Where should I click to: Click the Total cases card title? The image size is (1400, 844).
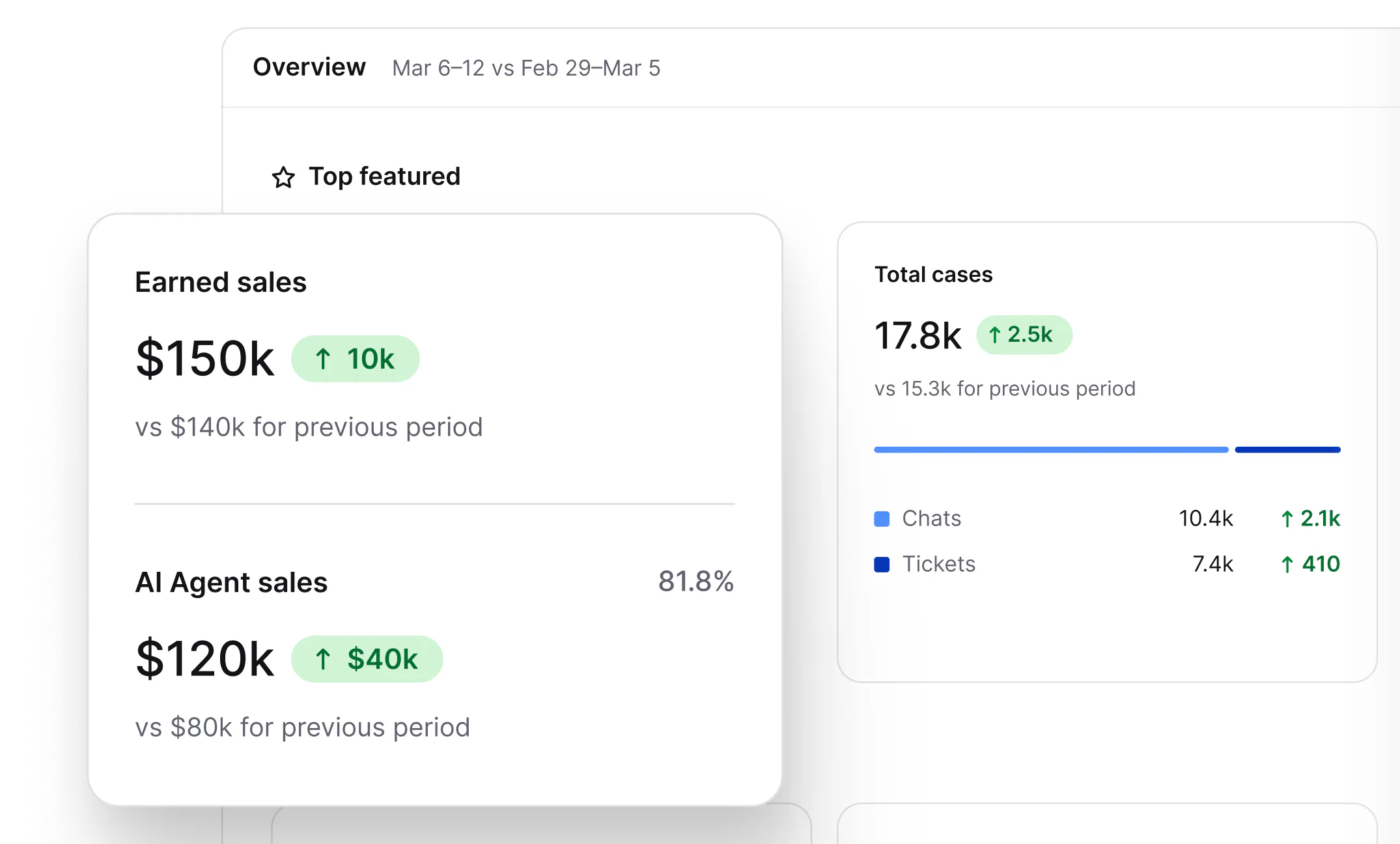coord(933,274)
